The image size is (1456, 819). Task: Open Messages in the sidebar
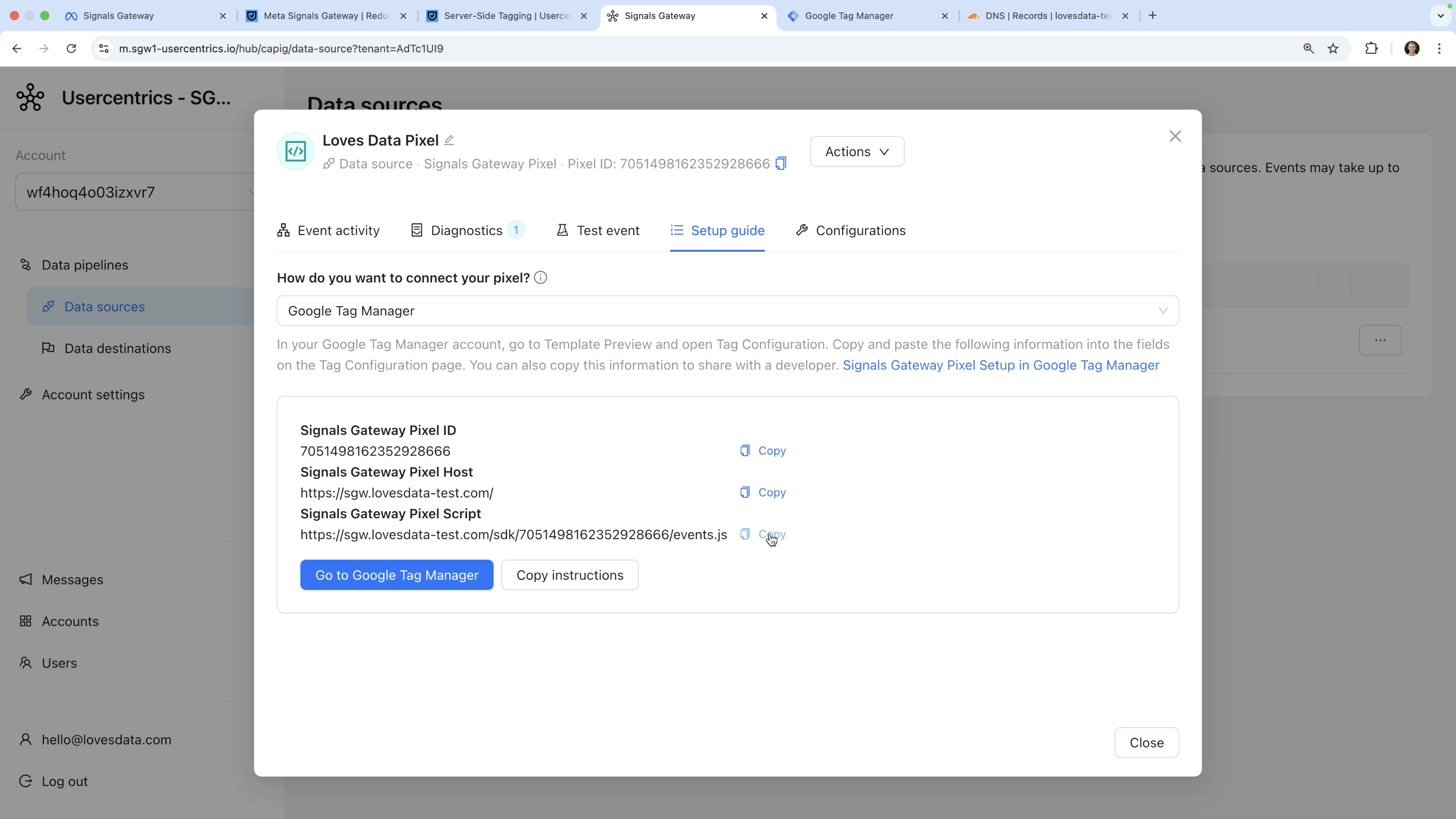point(61,579)
